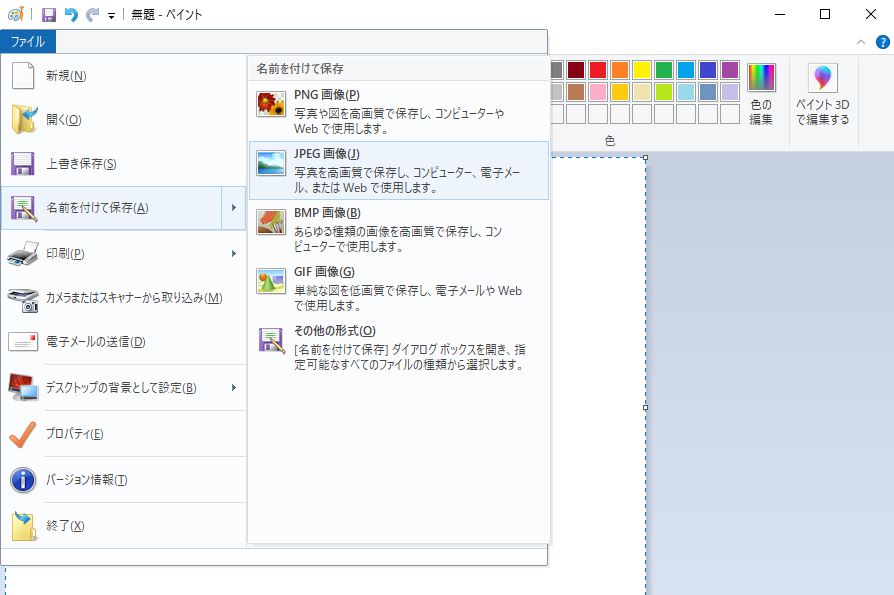Pick the lime green color swatch
The width and height of the screenshot is (894, 595).
(x=664, y=92)
